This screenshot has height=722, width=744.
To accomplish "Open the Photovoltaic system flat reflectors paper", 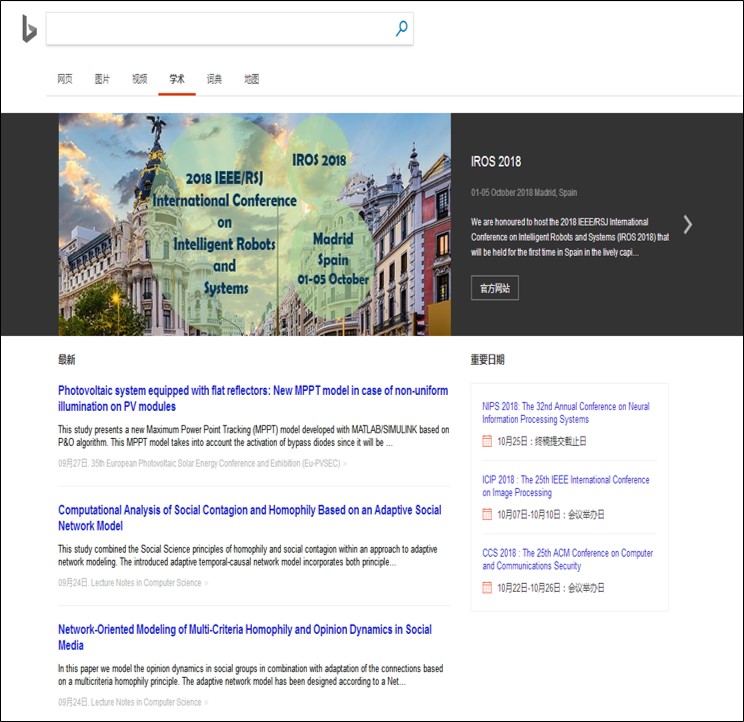I will point(253,398).
